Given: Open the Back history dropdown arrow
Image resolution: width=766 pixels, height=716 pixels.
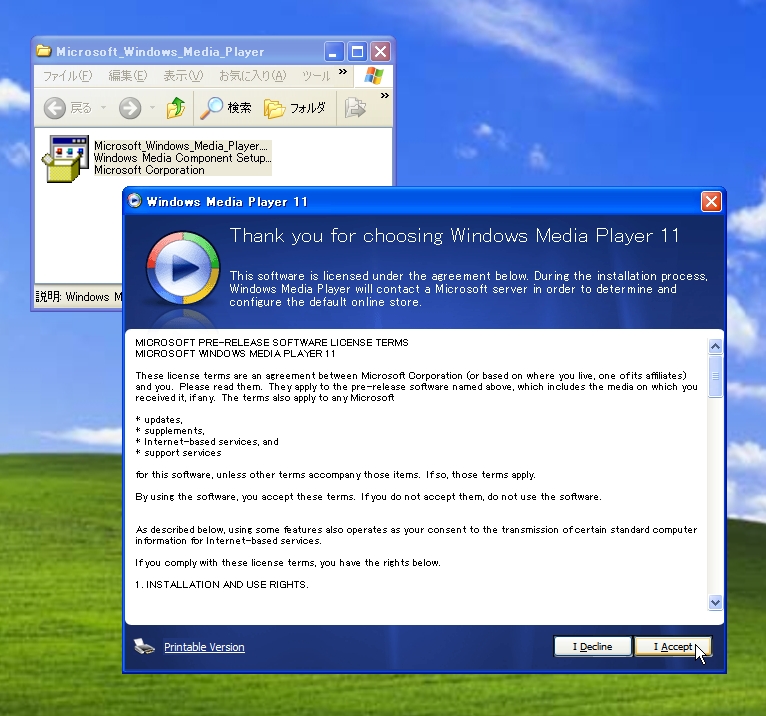Looking at the screenshot, I should [104, 107].
